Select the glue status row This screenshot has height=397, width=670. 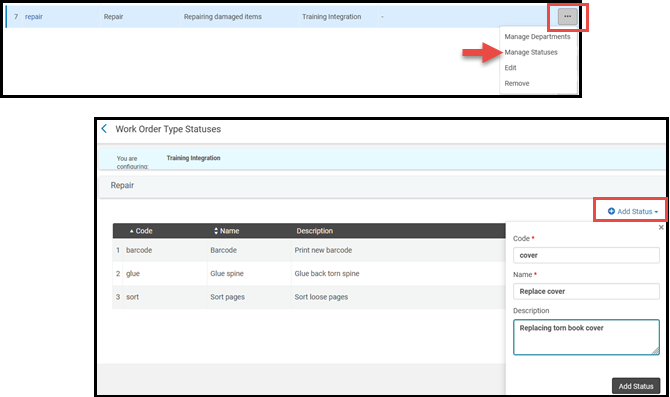309,273
